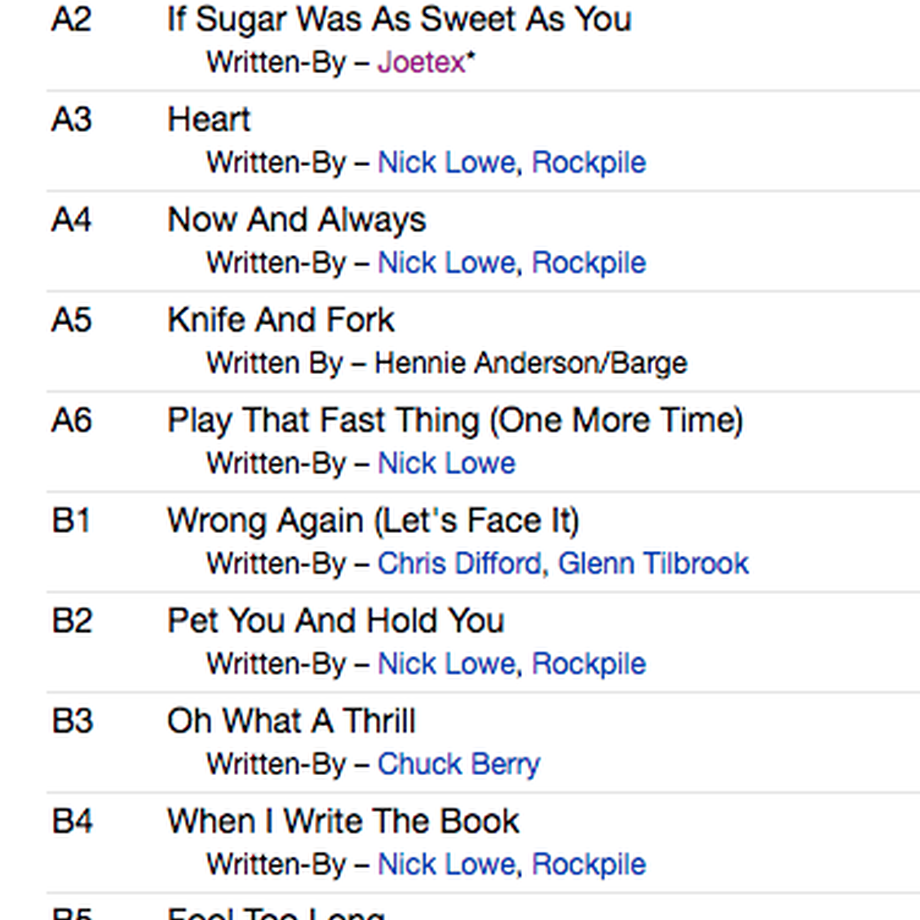Screen dimensions: 920x920
Task: Open the Joetex writer link
Action: coord(421,62)
